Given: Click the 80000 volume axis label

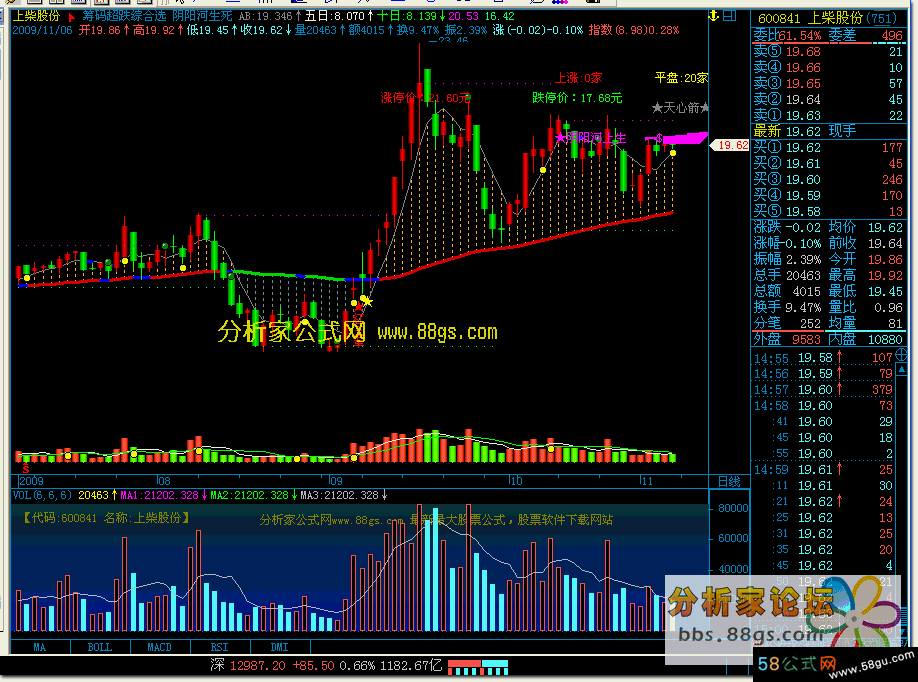Looking at the screenshot, I should 733,508.
